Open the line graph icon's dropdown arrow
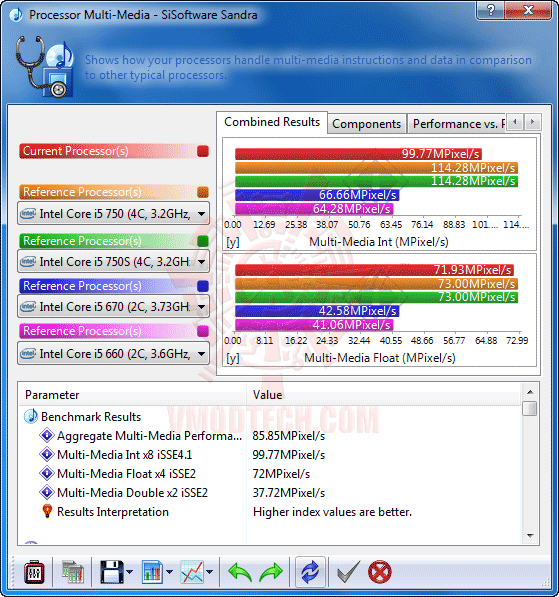559x597 pixels. (x=209, y=572)
